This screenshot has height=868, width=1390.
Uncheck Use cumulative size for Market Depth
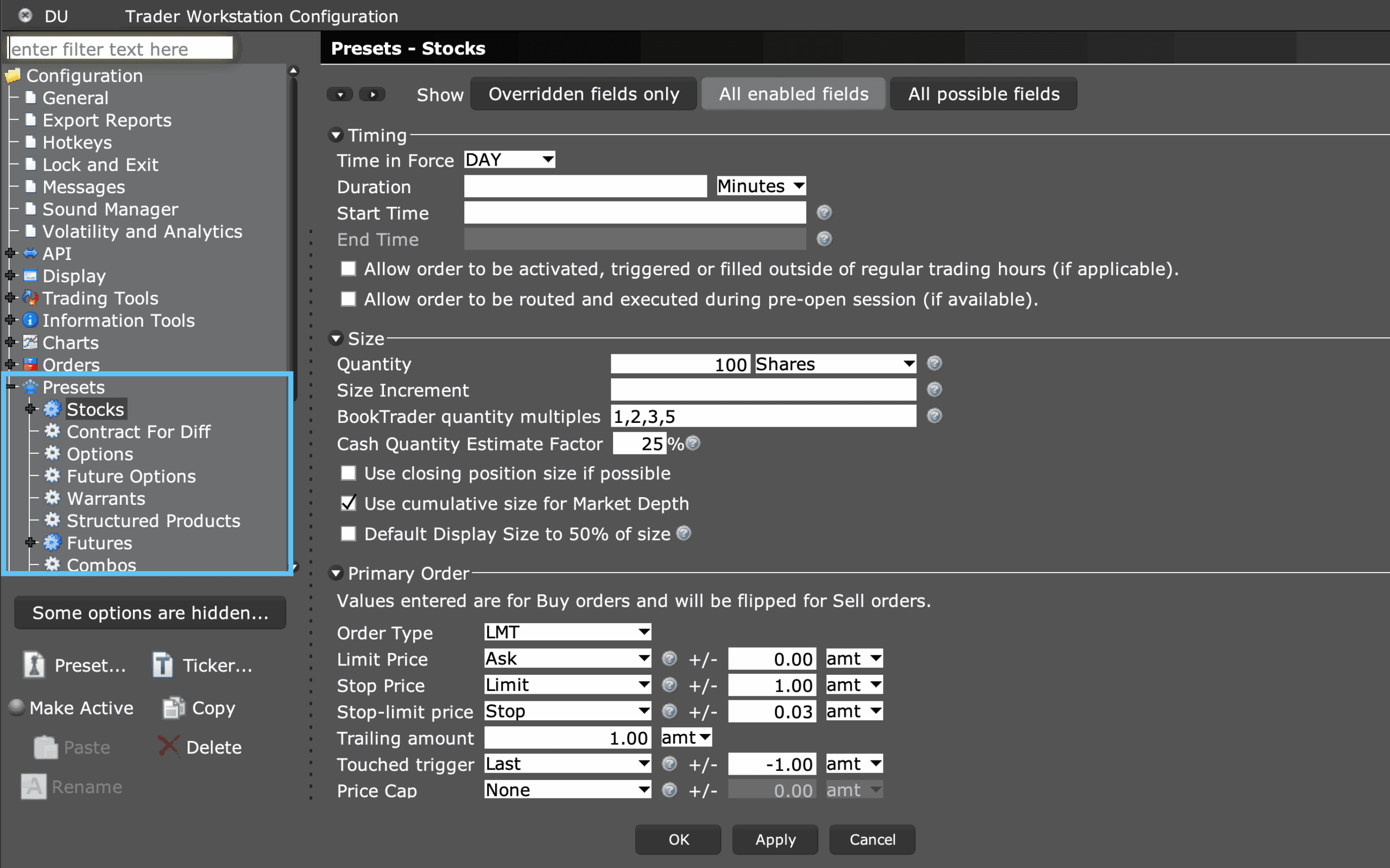click(348, 503)
